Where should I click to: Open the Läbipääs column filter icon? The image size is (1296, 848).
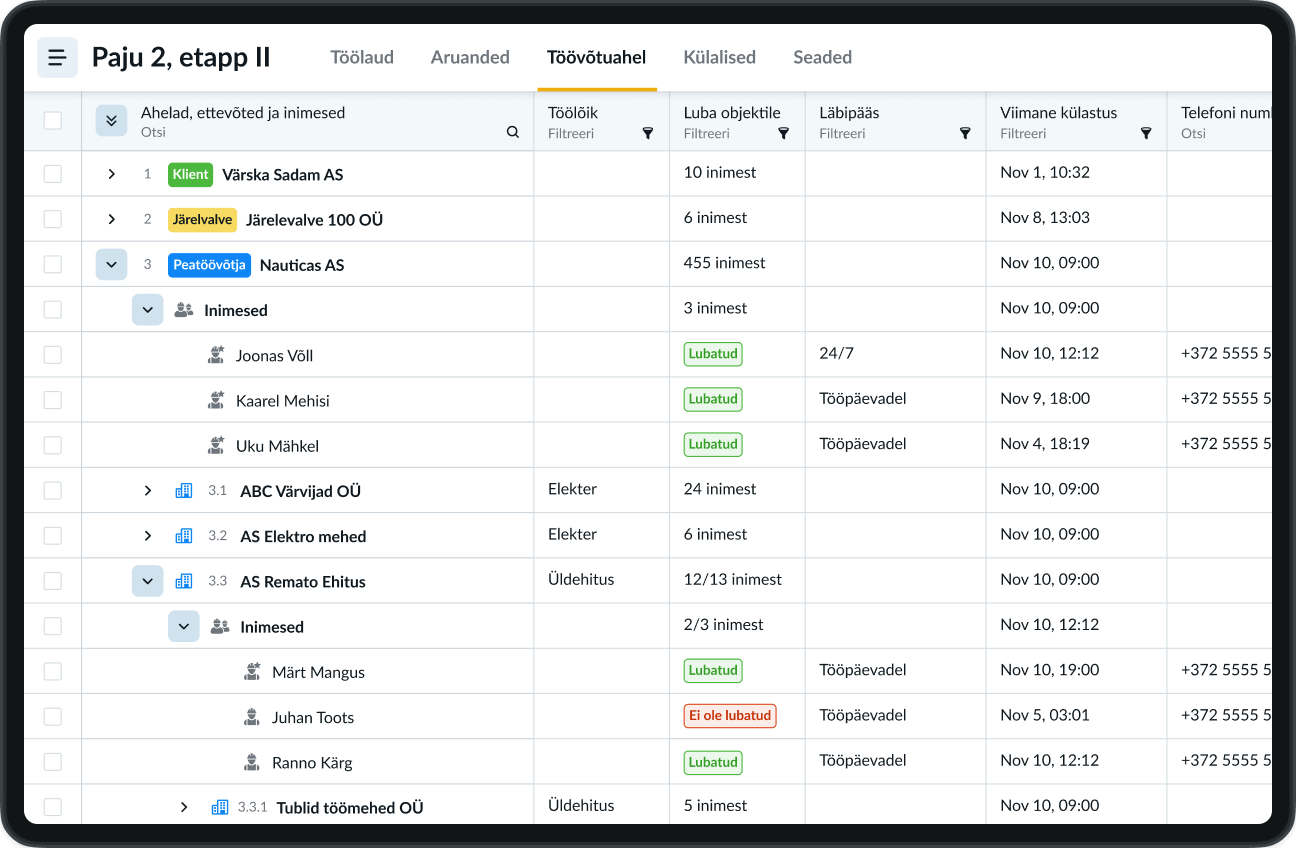[965, 133]
